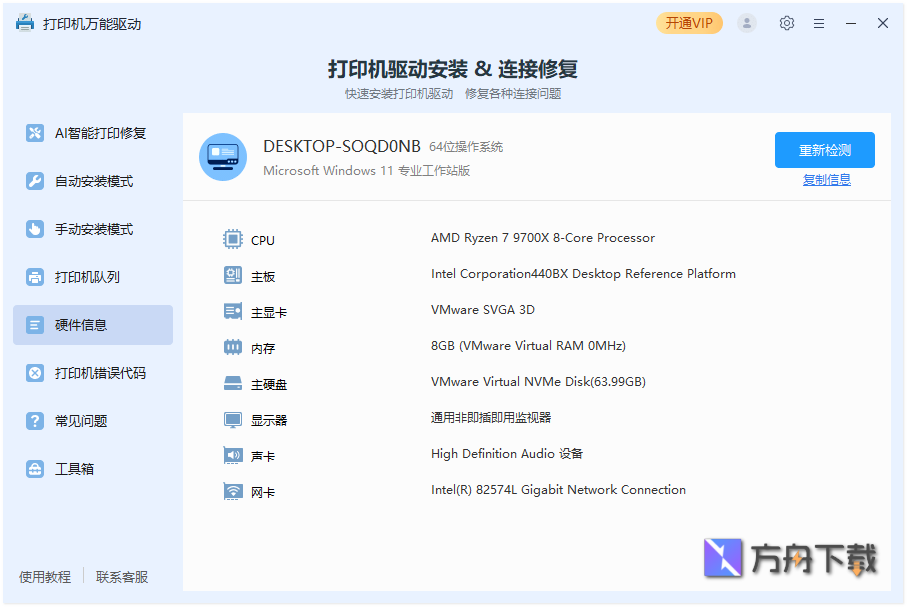Click the network icon next to 网卡
This screenshot has width=907, height=607.
pyautogui.click(x=233, y=491)
